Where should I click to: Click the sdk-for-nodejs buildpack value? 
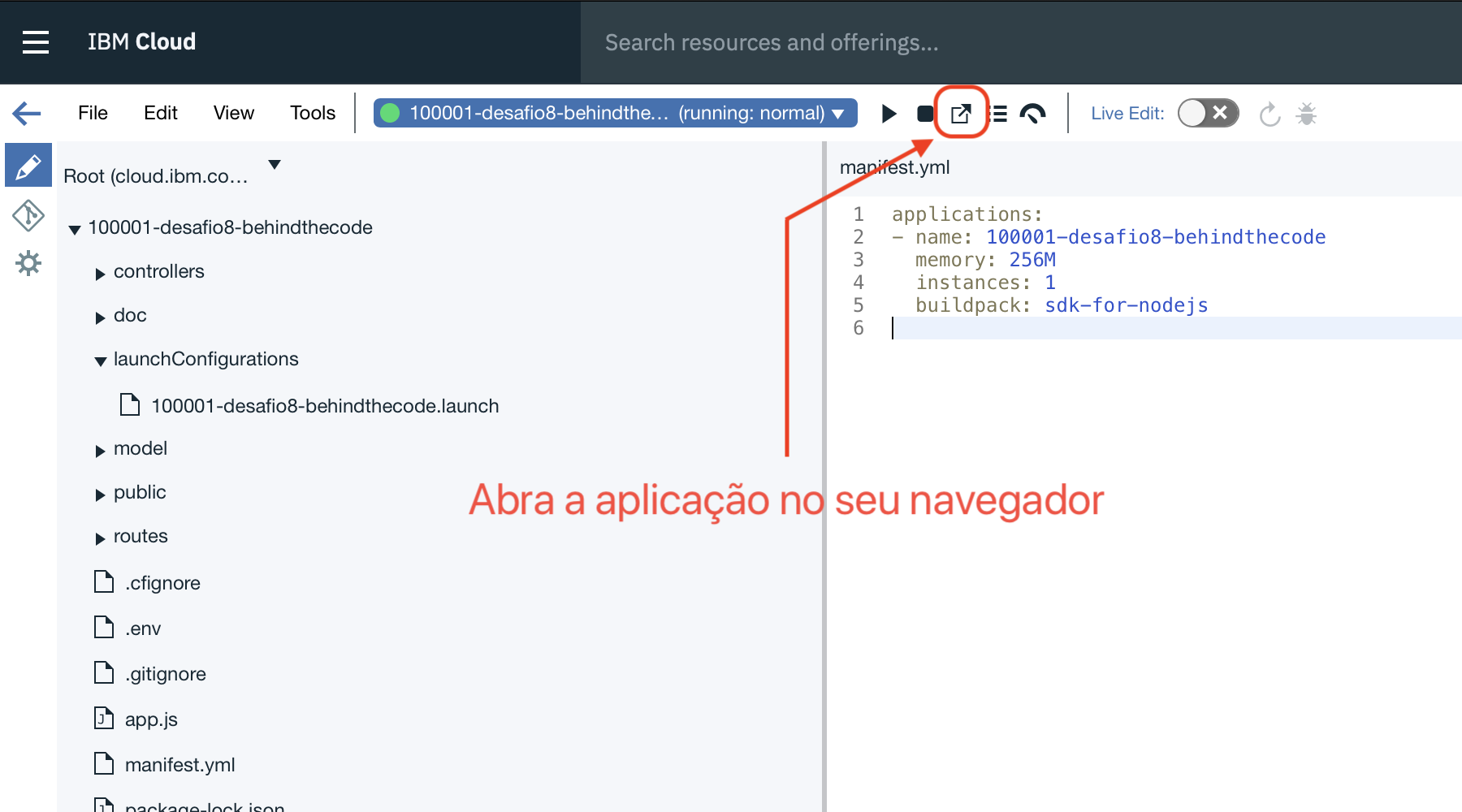1127,305
